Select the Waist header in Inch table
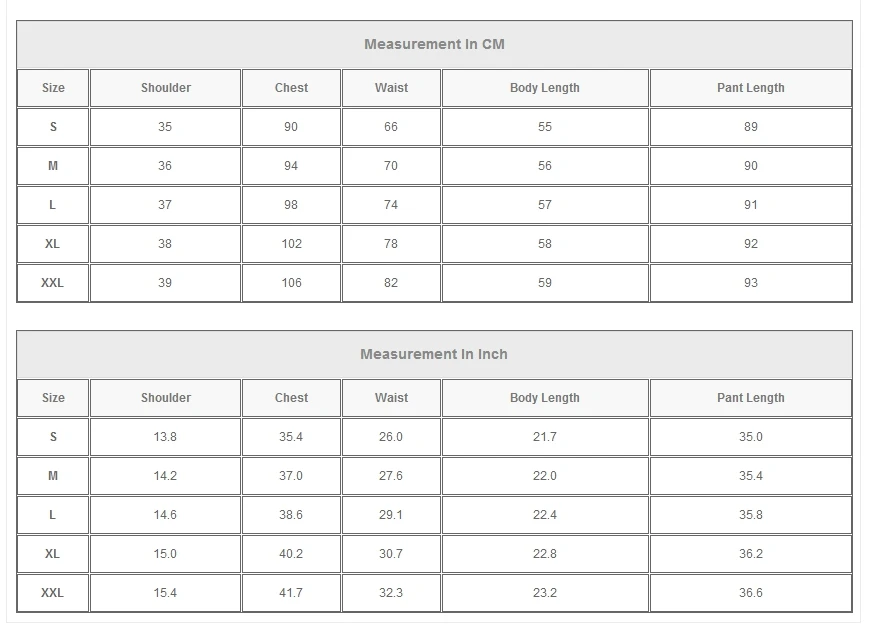The image size is (878, 630). pyautogui.click(x=391, y=398)
